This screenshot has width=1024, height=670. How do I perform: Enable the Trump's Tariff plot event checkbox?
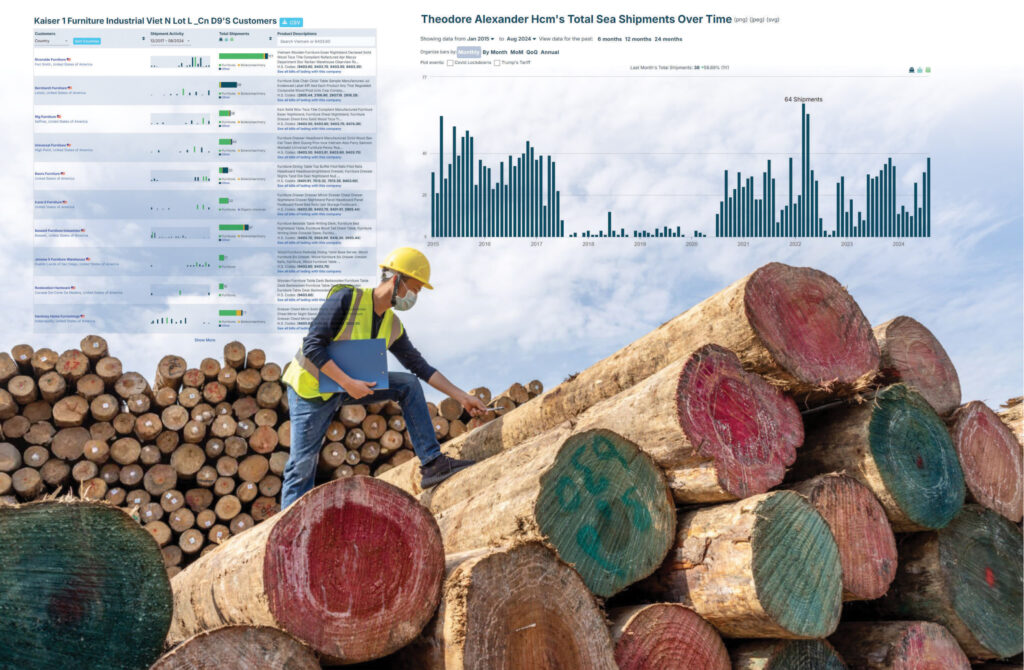(497, 63)
